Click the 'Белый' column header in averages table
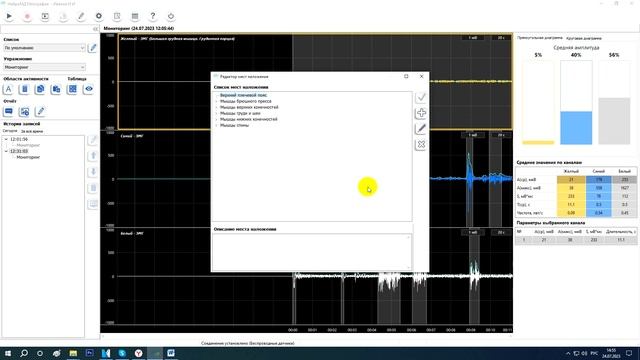The image size is (640, 360). [x=624, y=171]
